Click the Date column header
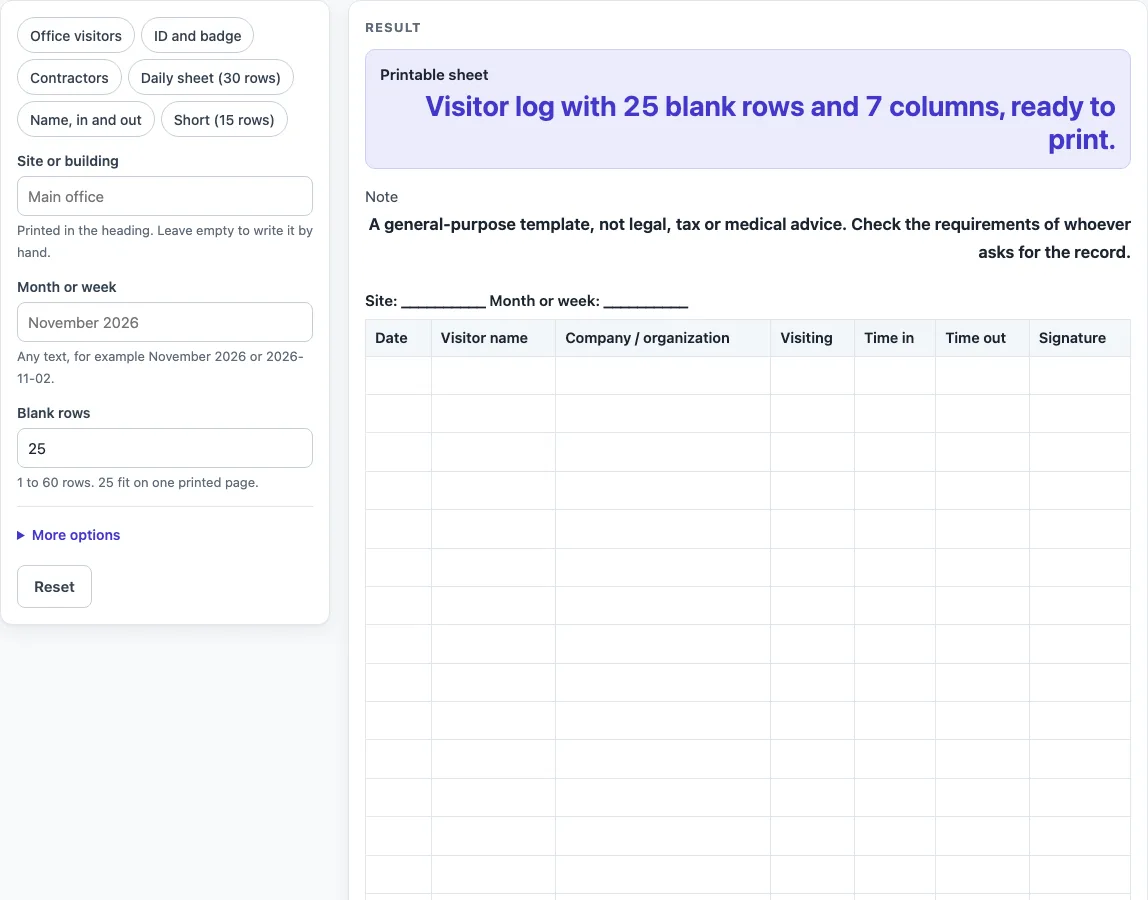1148x900 pixels. click(398, 338)
